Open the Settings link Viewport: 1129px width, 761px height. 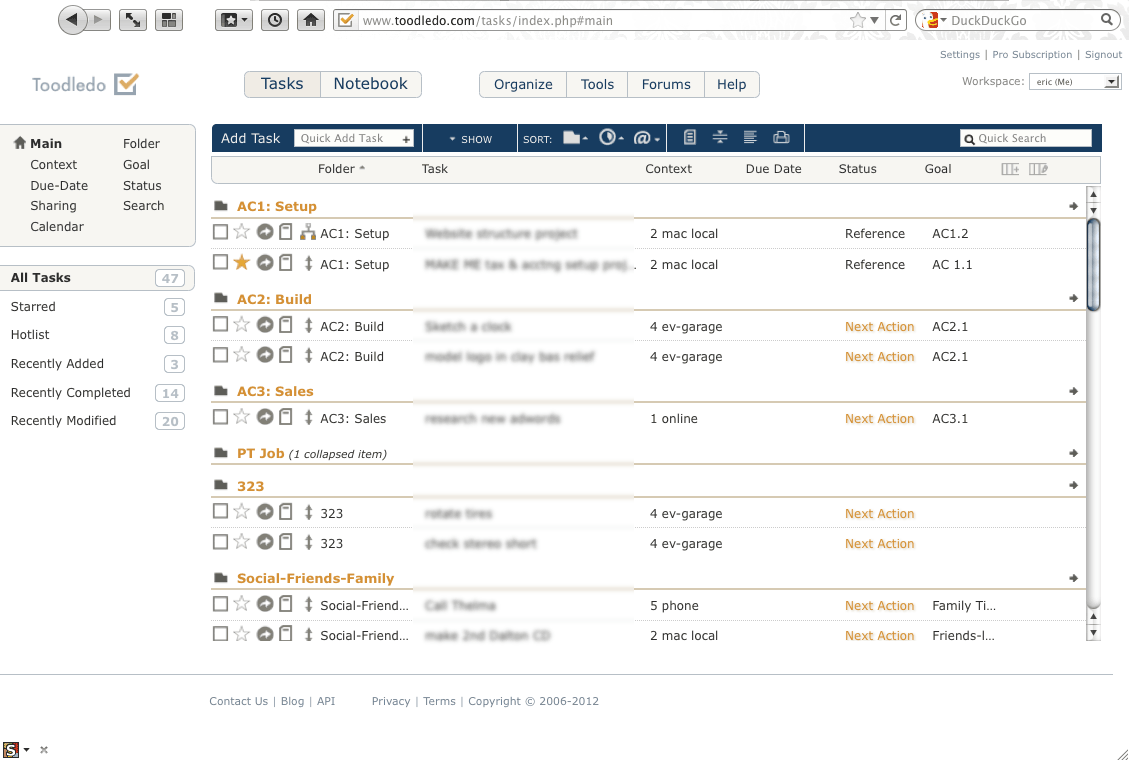960,55
